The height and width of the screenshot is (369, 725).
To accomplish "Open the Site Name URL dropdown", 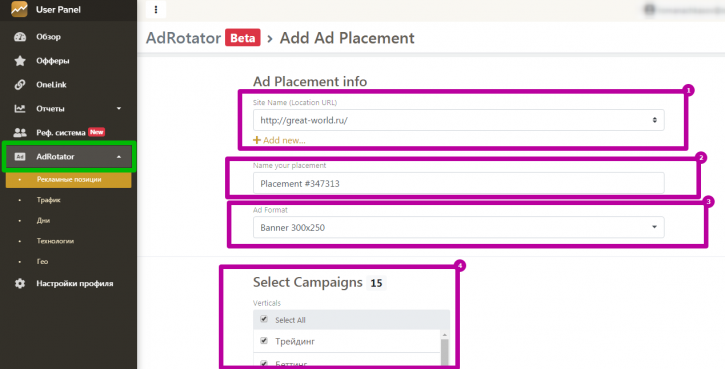I will pyautogui.click(x=459, y=120).
